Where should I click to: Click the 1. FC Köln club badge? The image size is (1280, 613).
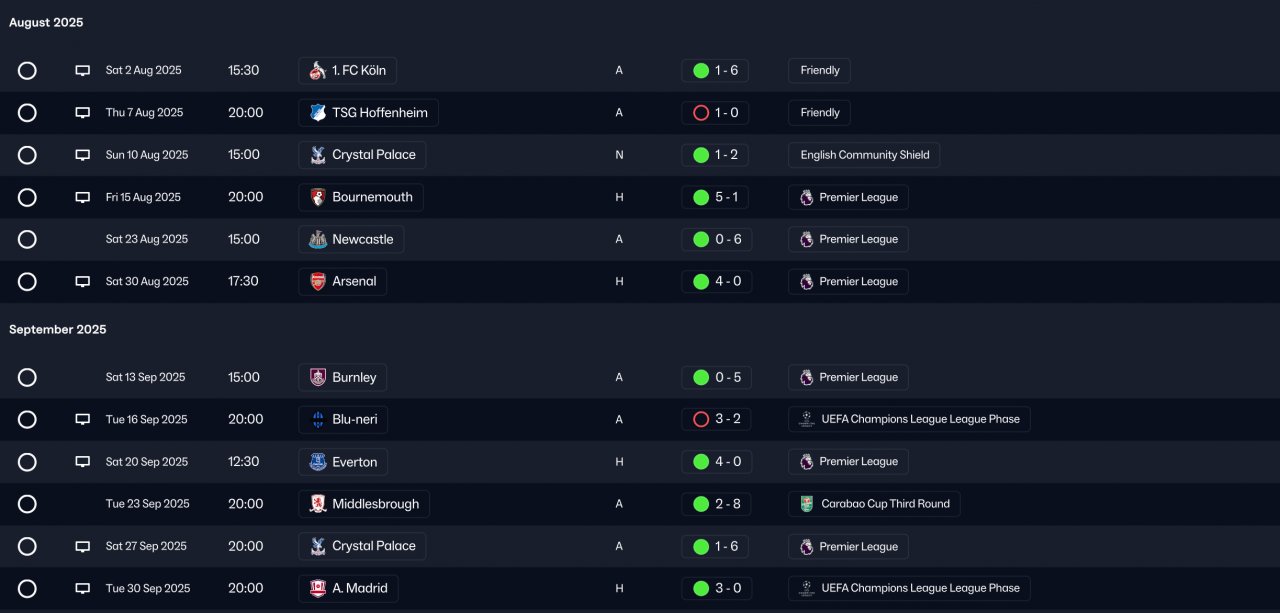point(318,71)
